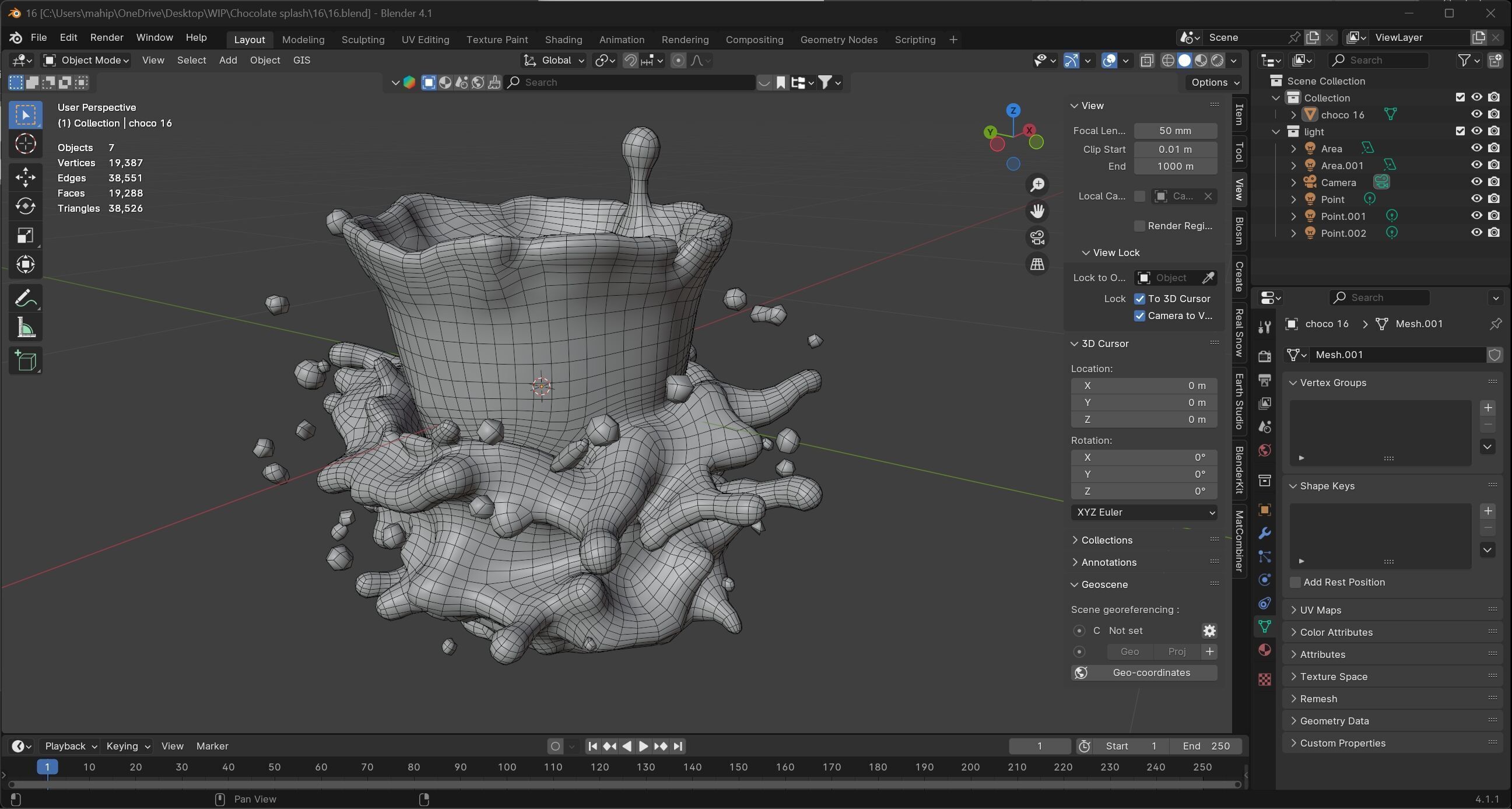Play the animation forward
This screenshot has width=1512, height=809.
click(x=643, y=747)
